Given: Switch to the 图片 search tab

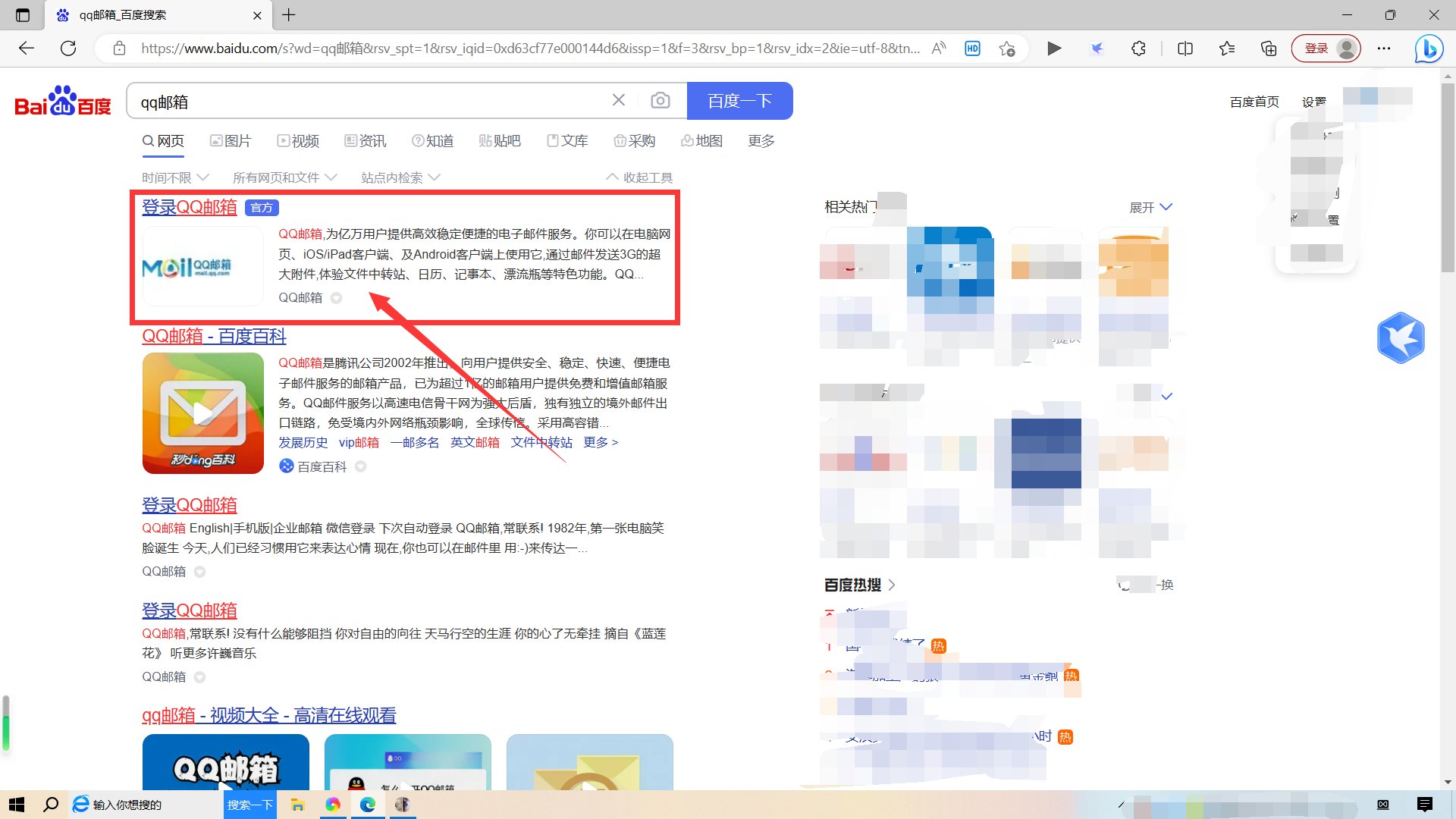Looking at the screenshot, I should [231, 140].
